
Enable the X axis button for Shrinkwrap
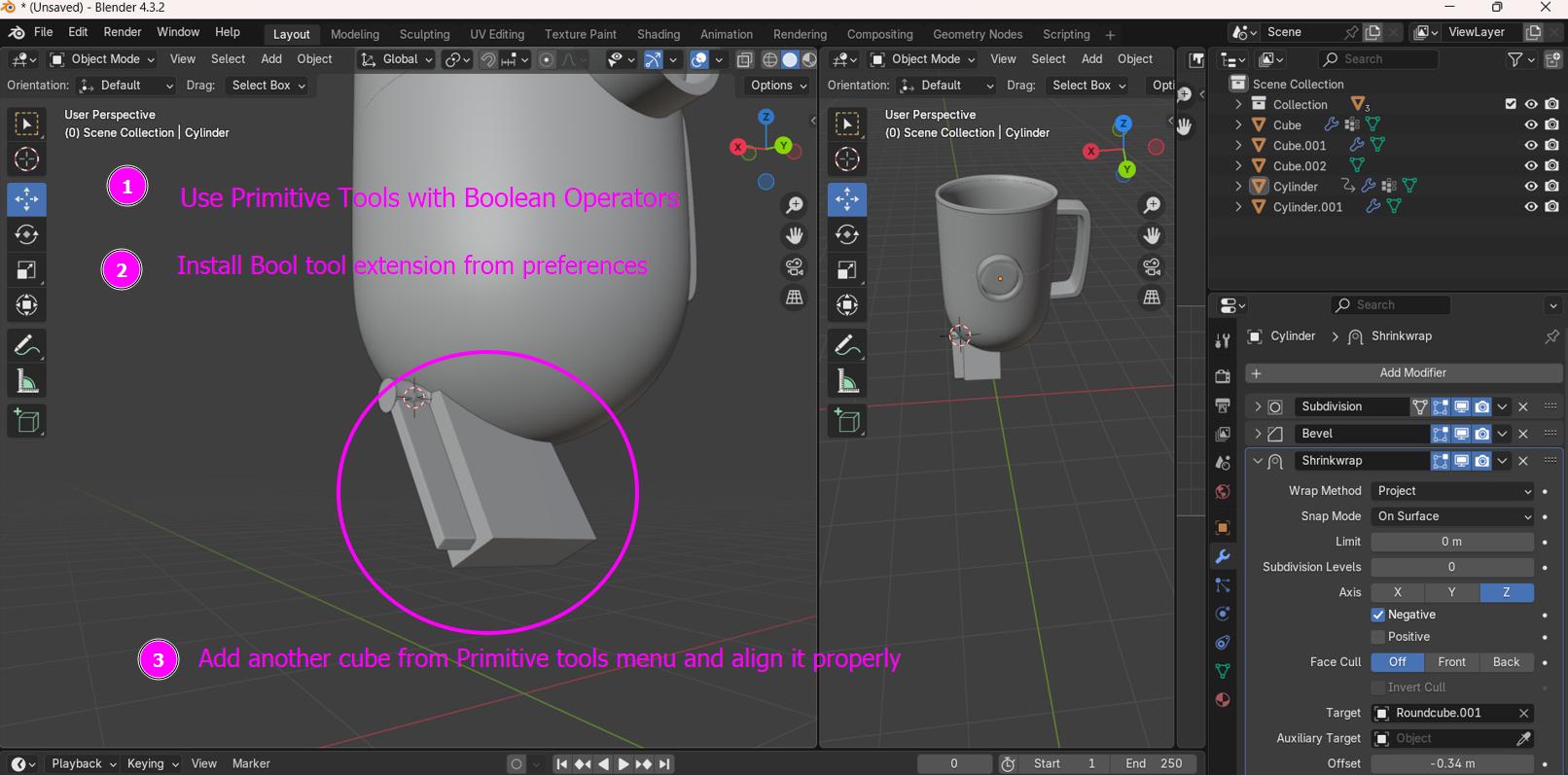(x=1398, y=592)
